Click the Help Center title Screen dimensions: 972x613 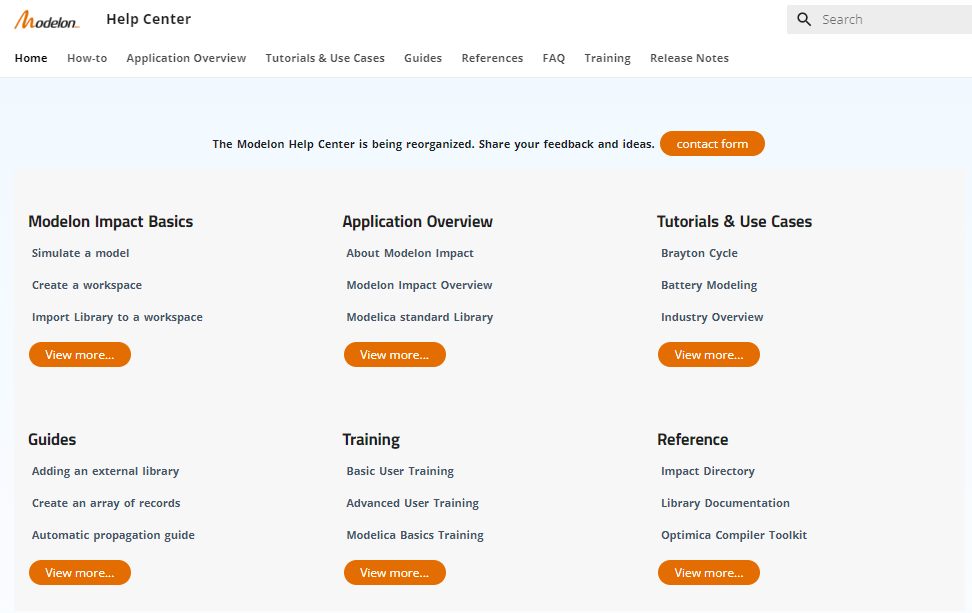(149, 19)
